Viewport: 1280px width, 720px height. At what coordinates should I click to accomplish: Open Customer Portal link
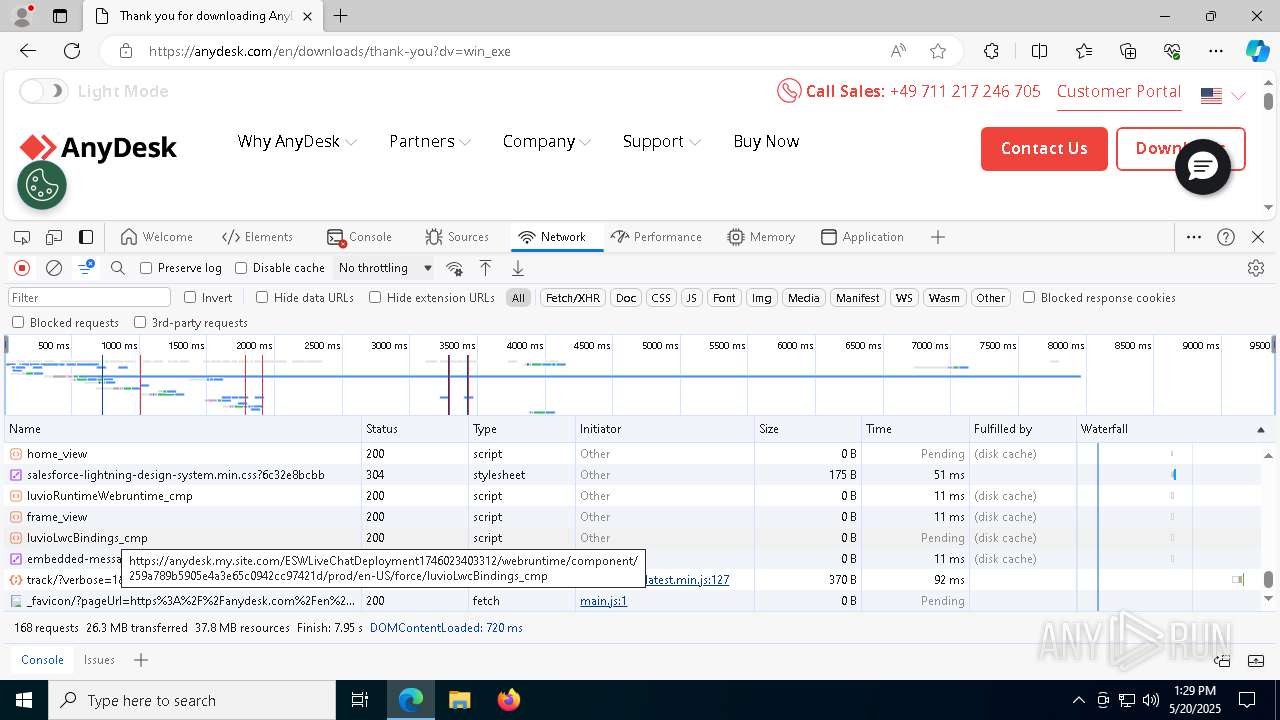click(1119, 91)
